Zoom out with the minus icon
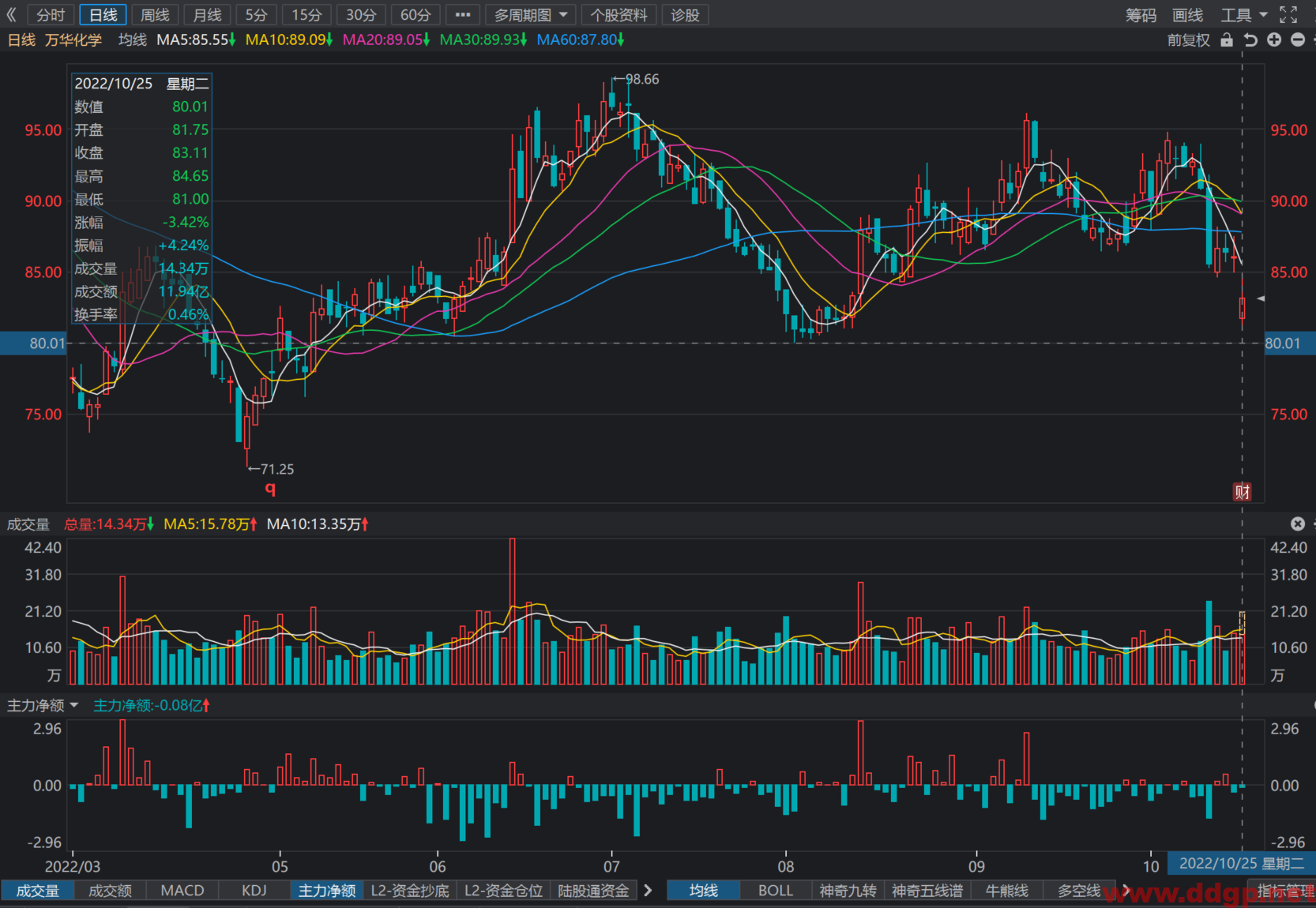Viewport: 1316px width, 908px height. [x=1298, y=39]
